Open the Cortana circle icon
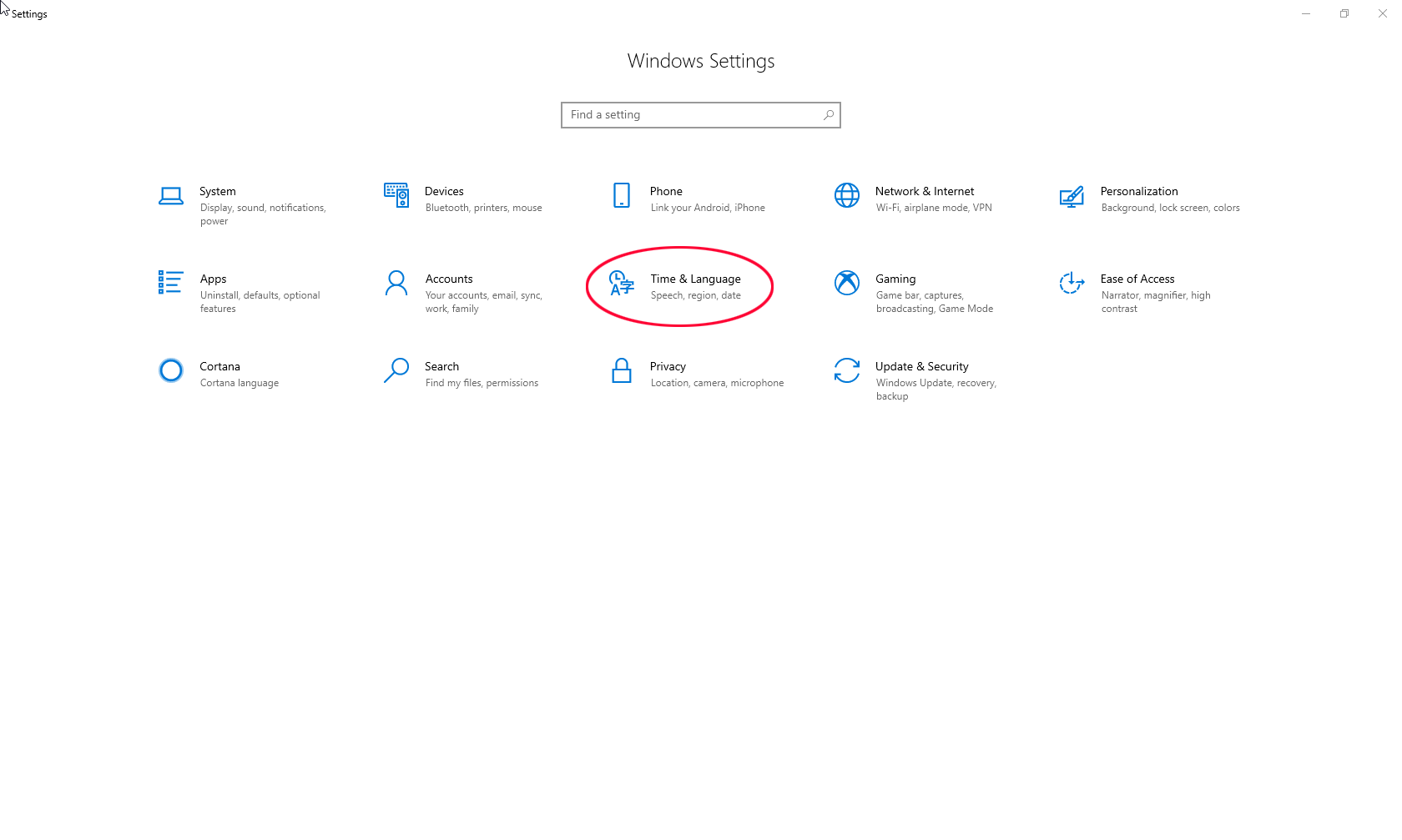The height and width of the screenshot is (840, 1402). pos(171,370)
